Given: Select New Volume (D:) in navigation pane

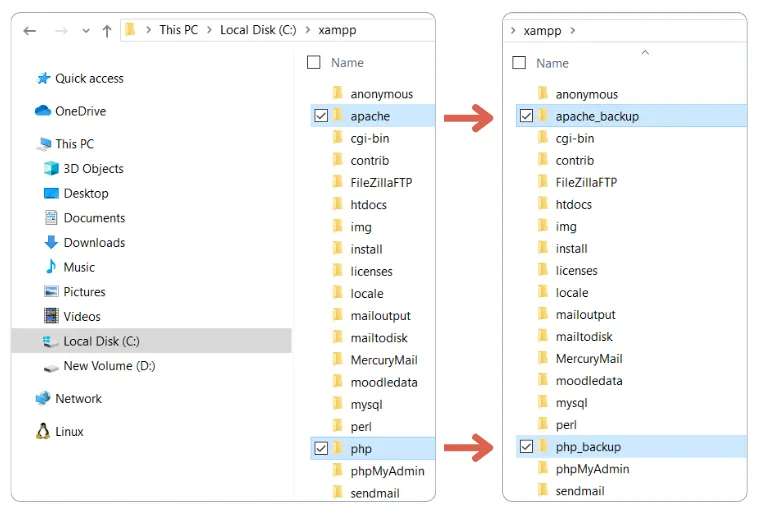Looking at the screenshot, I should coord(109,366).
